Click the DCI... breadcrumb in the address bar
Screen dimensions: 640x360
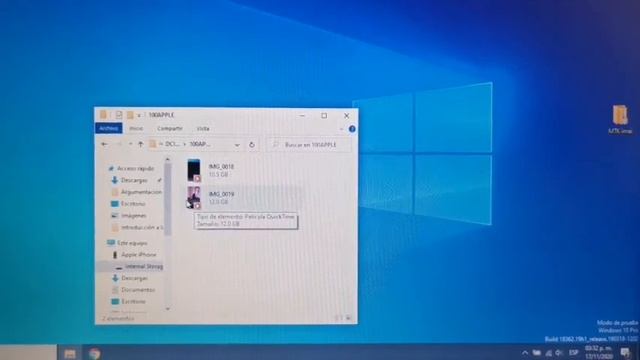(172, 144)
